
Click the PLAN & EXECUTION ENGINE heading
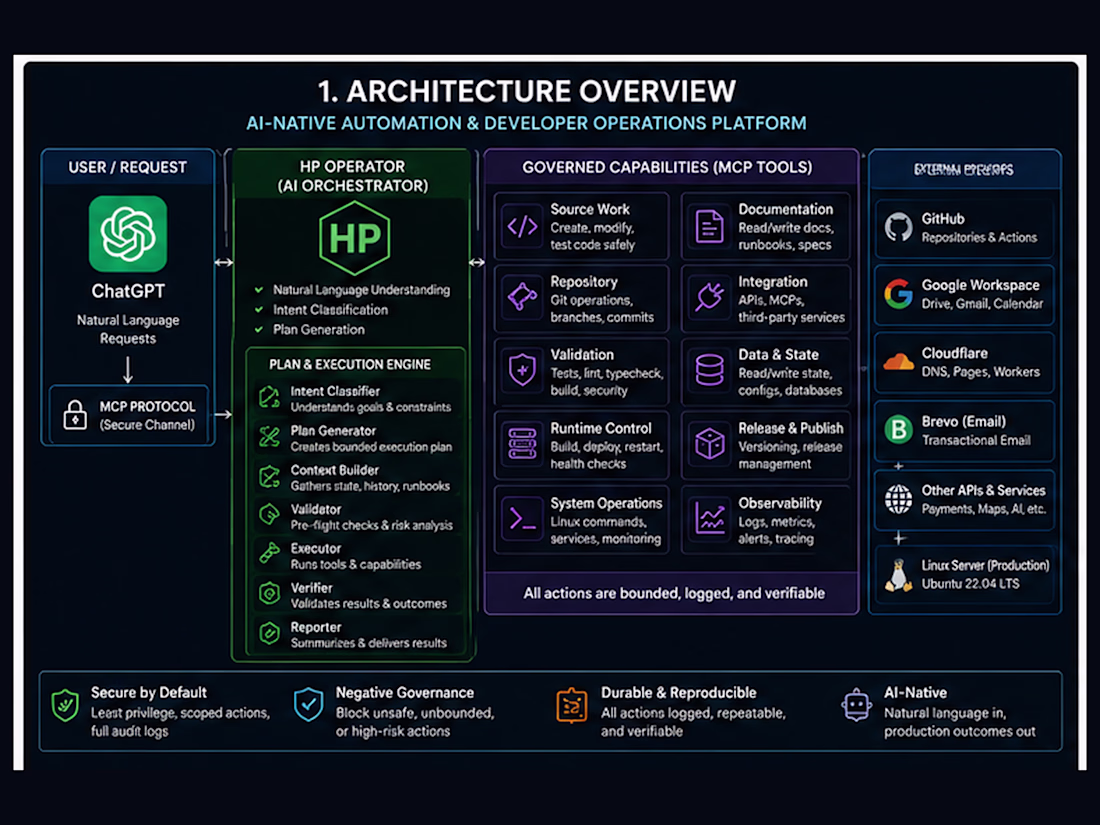pyautogui.click(x=349, y=364)
